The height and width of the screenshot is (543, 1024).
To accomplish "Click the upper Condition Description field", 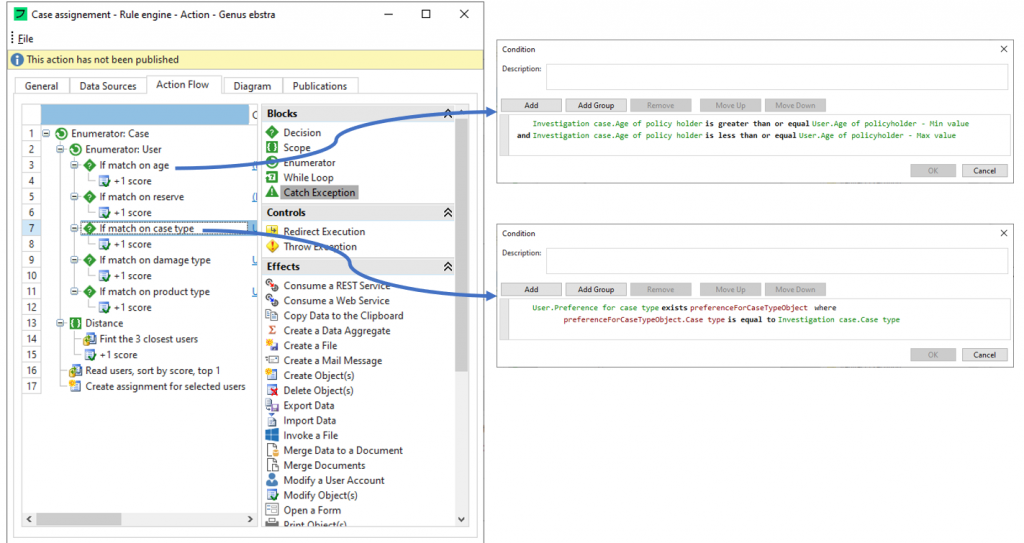I will [x=777, y=76].
